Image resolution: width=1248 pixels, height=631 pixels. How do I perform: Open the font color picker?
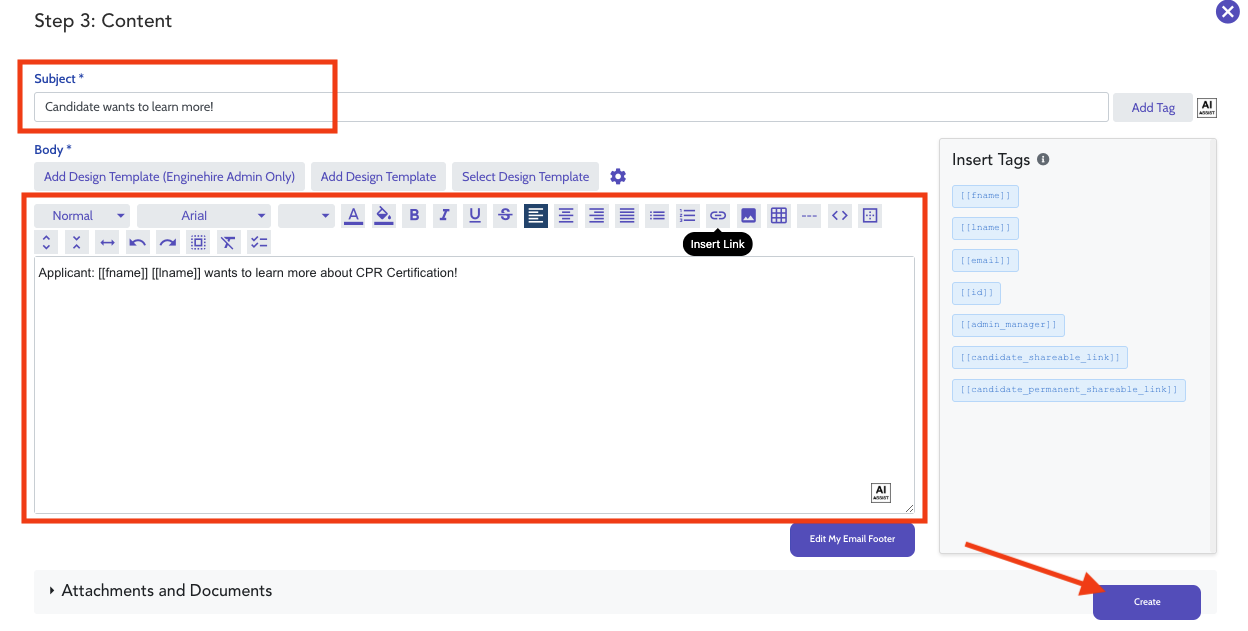click(352, 215)
